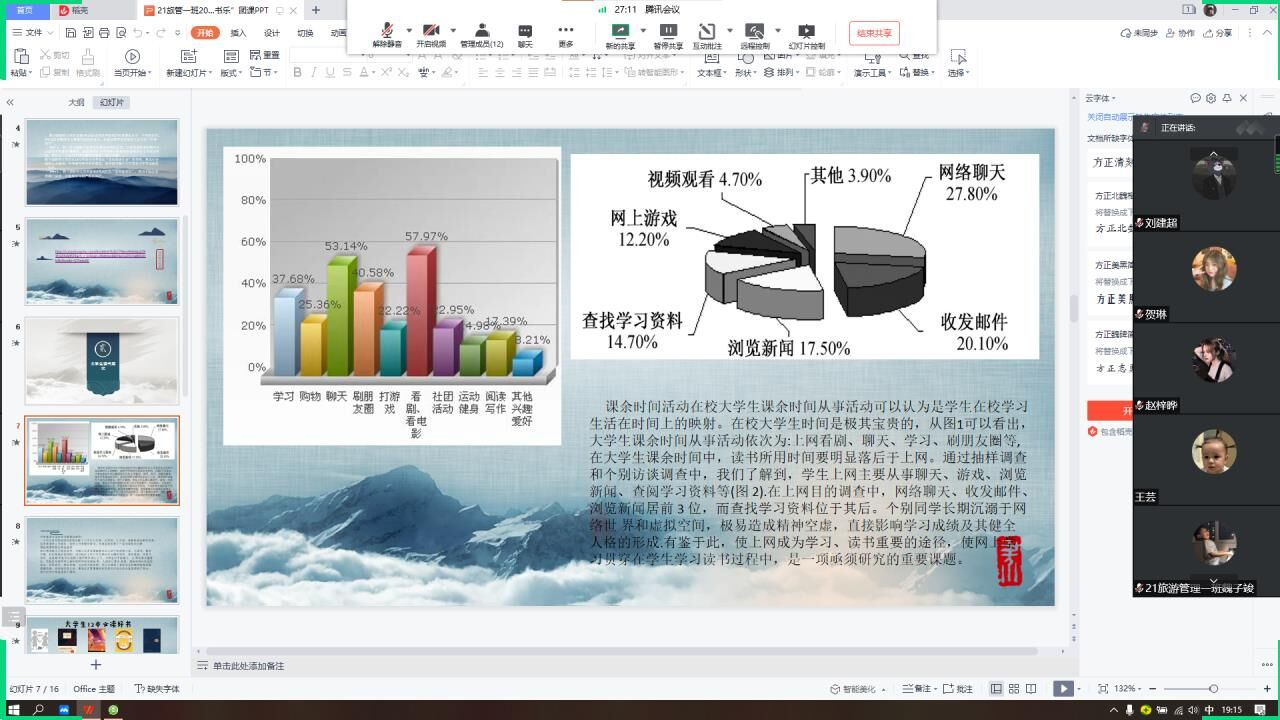The image size is (1280, 720).
Task: Select slide 5 thumbnail in slide panel
Action: pos(102,262)
